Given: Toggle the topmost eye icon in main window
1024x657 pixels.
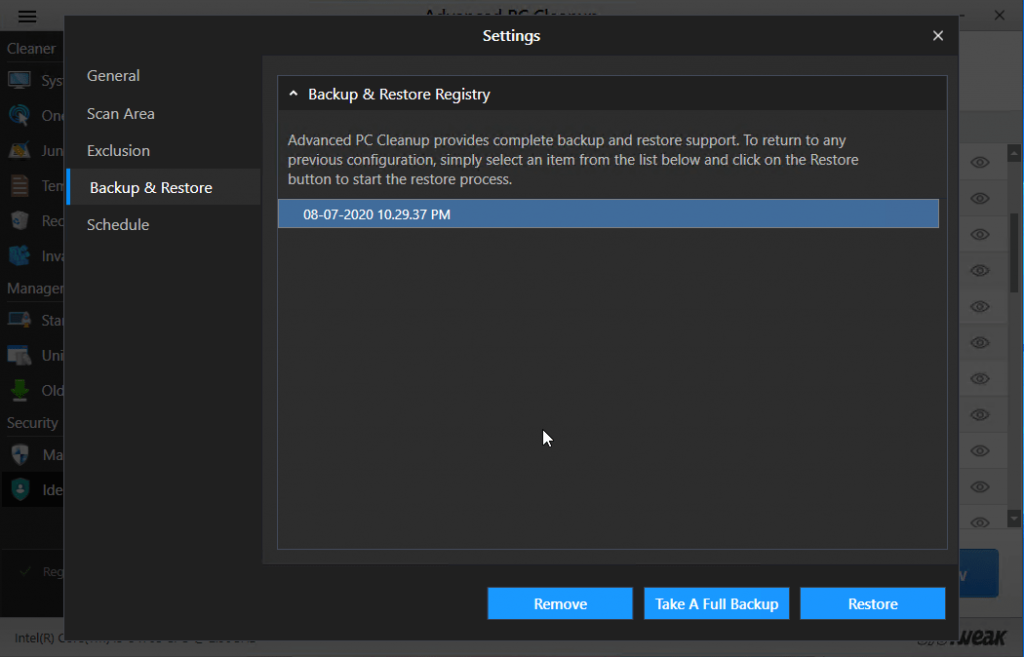Looking at the screenshot, I should (980, 162).
